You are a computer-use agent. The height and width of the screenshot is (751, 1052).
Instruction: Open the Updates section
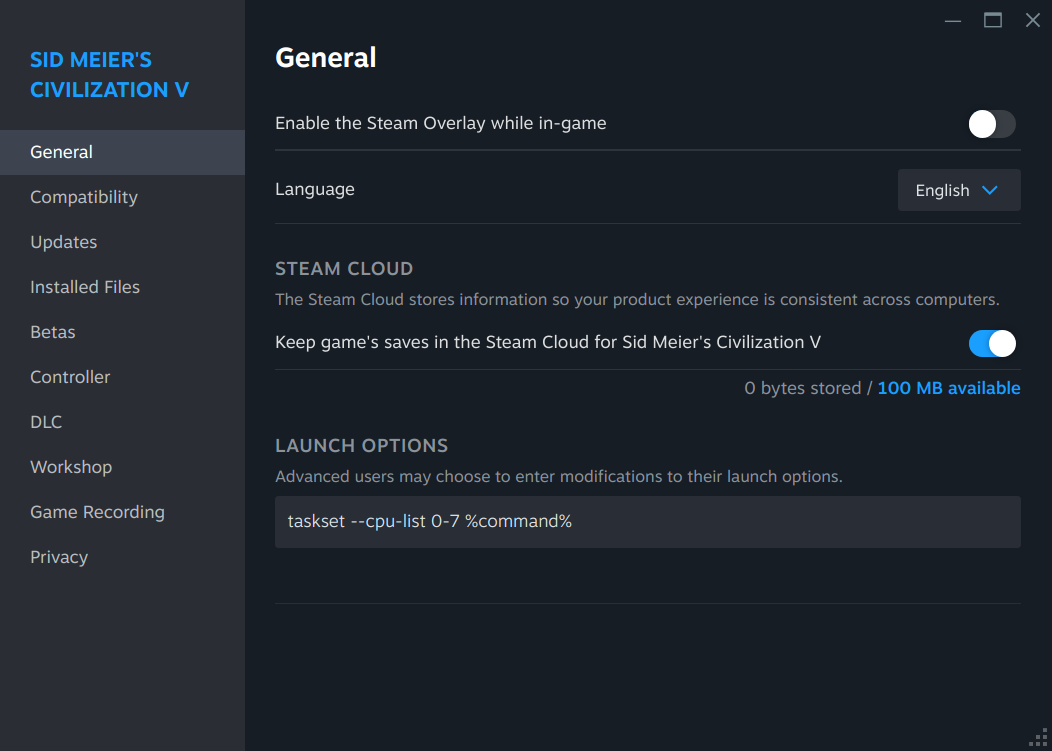(x=63, y=241)
